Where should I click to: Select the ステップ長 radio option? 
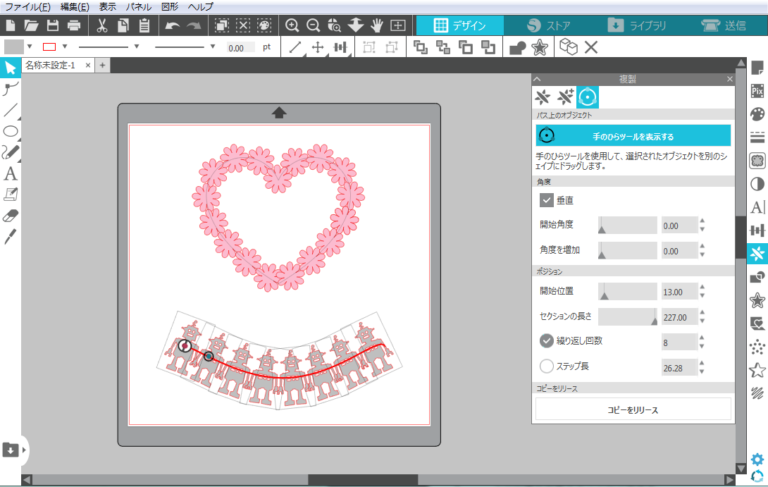click(x=546, y=366)
